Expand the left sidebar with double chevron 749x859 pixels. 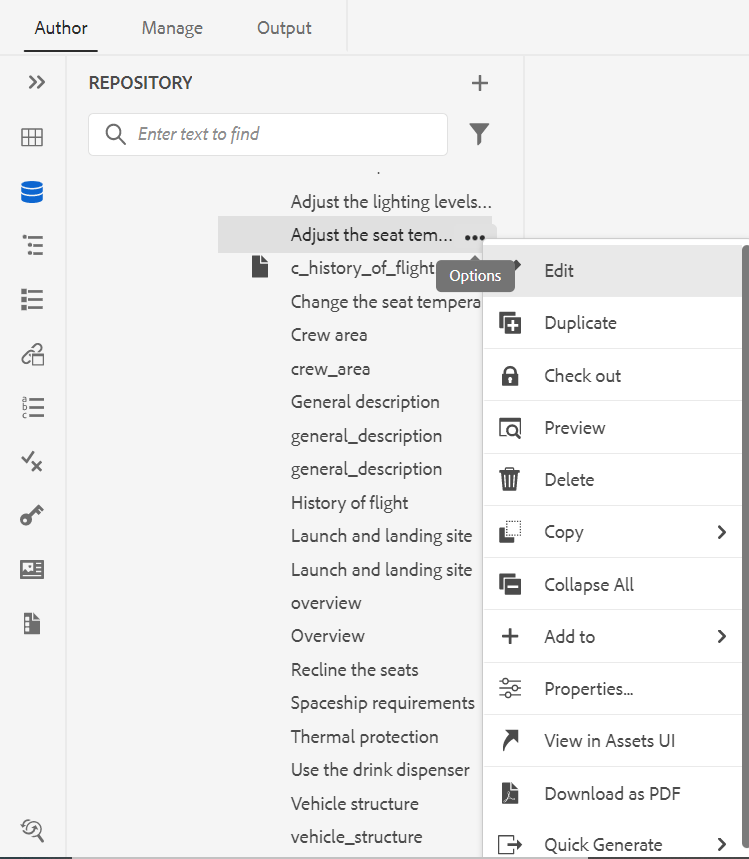coord(37,82)
